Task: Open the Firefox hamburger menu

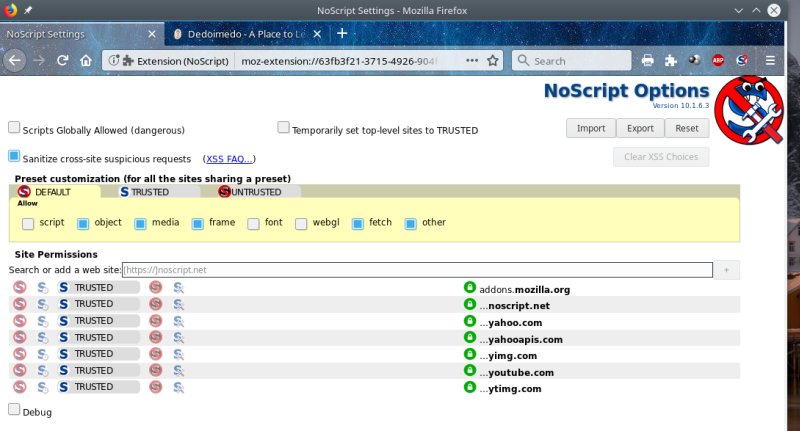Action: 770,60
